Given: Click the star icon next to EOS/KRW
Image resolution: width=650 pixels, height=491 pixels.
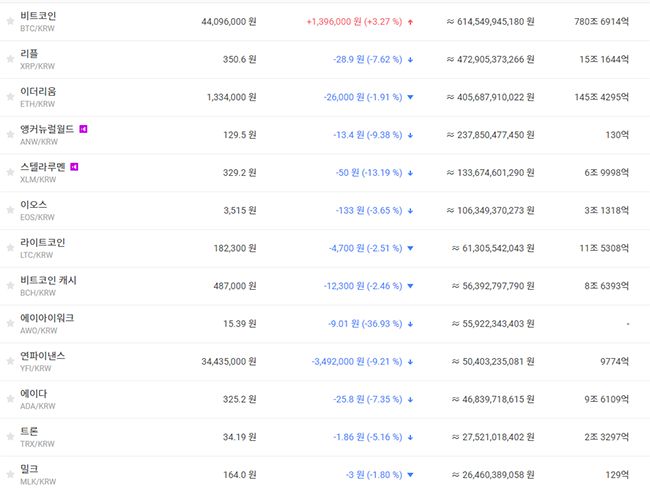Looking at the screenshot, I should 10,211.
